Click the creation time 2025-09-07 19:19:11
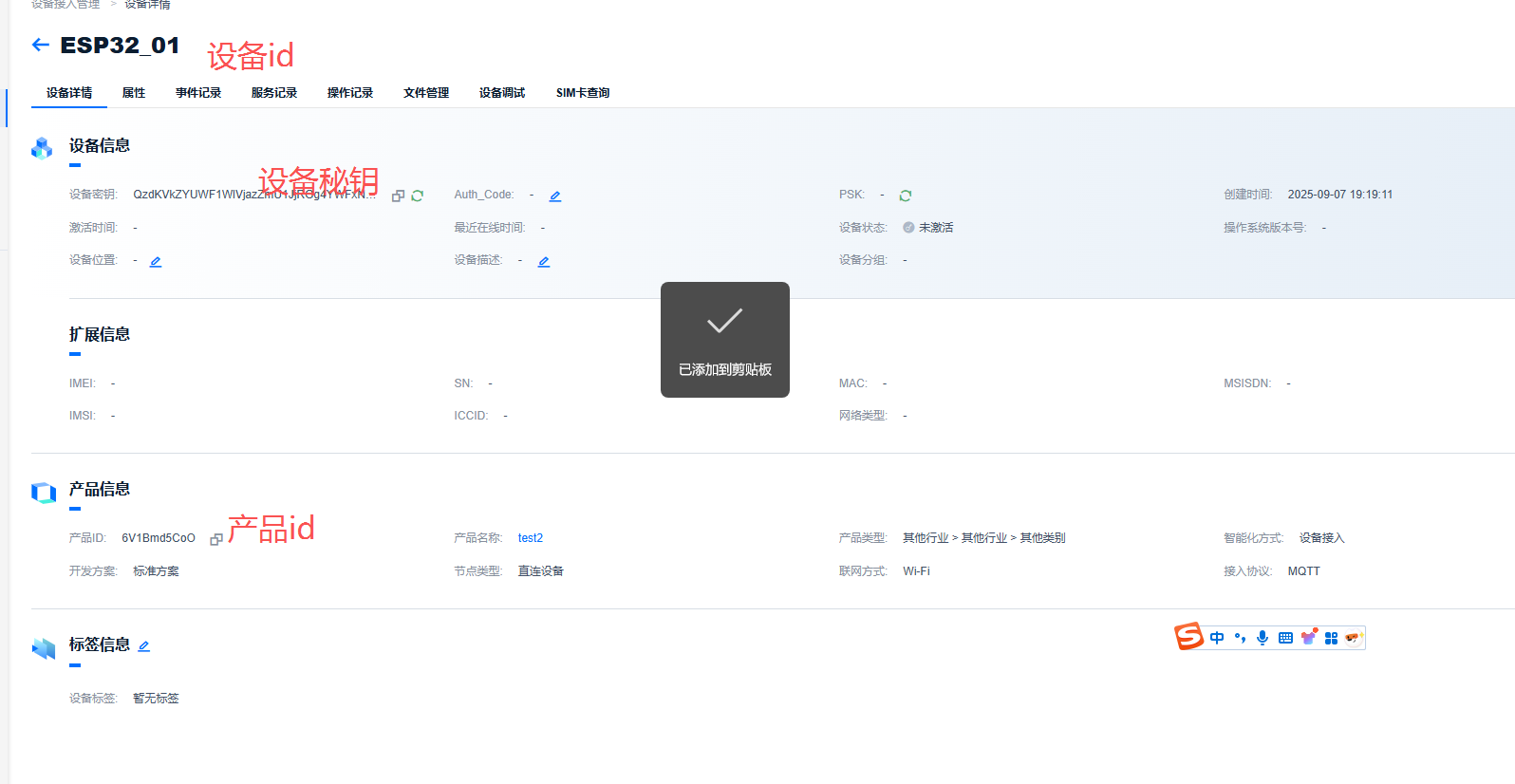Image resolution: width=1515 pixels, height=784 pixels. [1340, 195]
